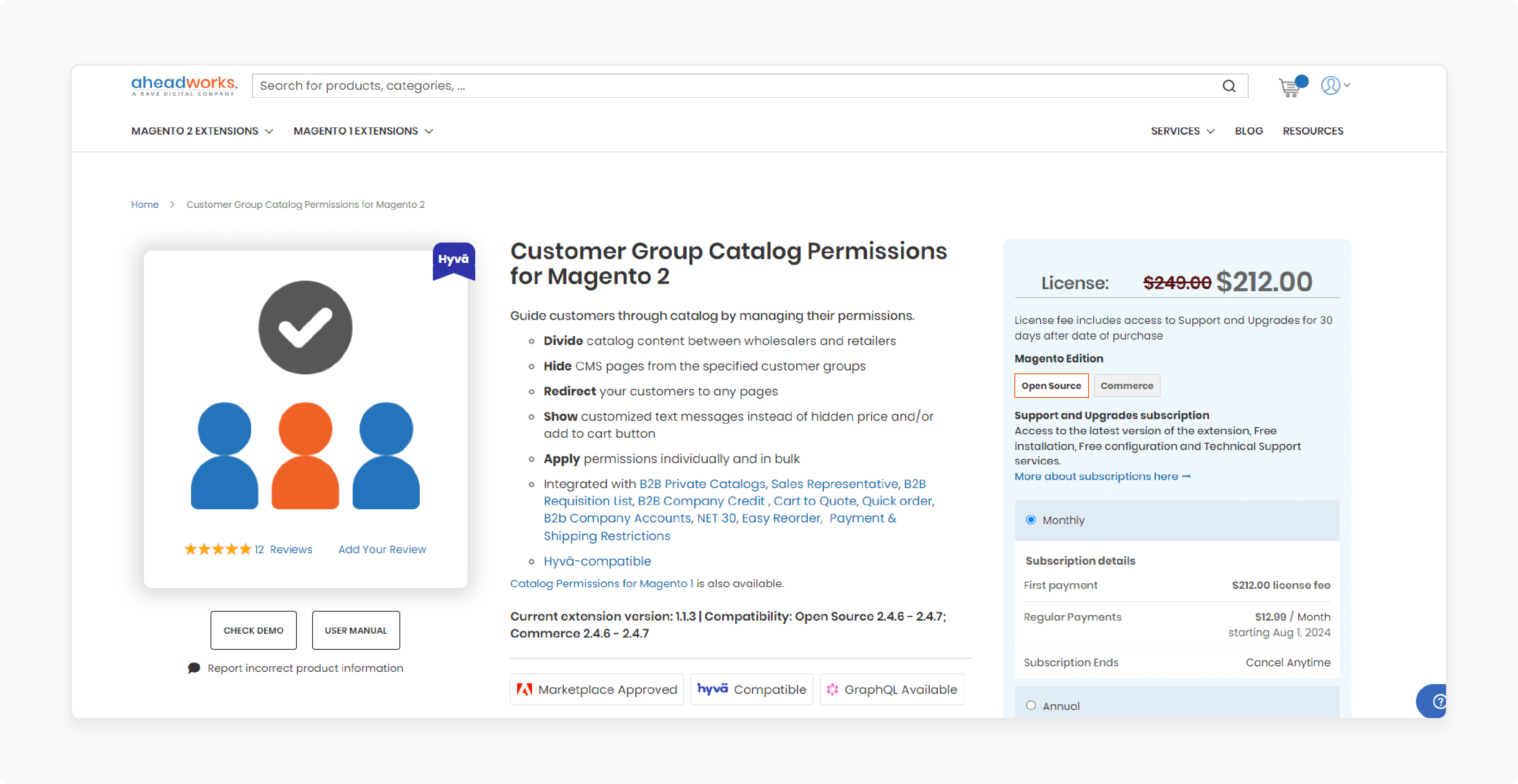This screenshot has height=784, width=1518.
Task: Expand the Services menu
Action: (1182, 131)
